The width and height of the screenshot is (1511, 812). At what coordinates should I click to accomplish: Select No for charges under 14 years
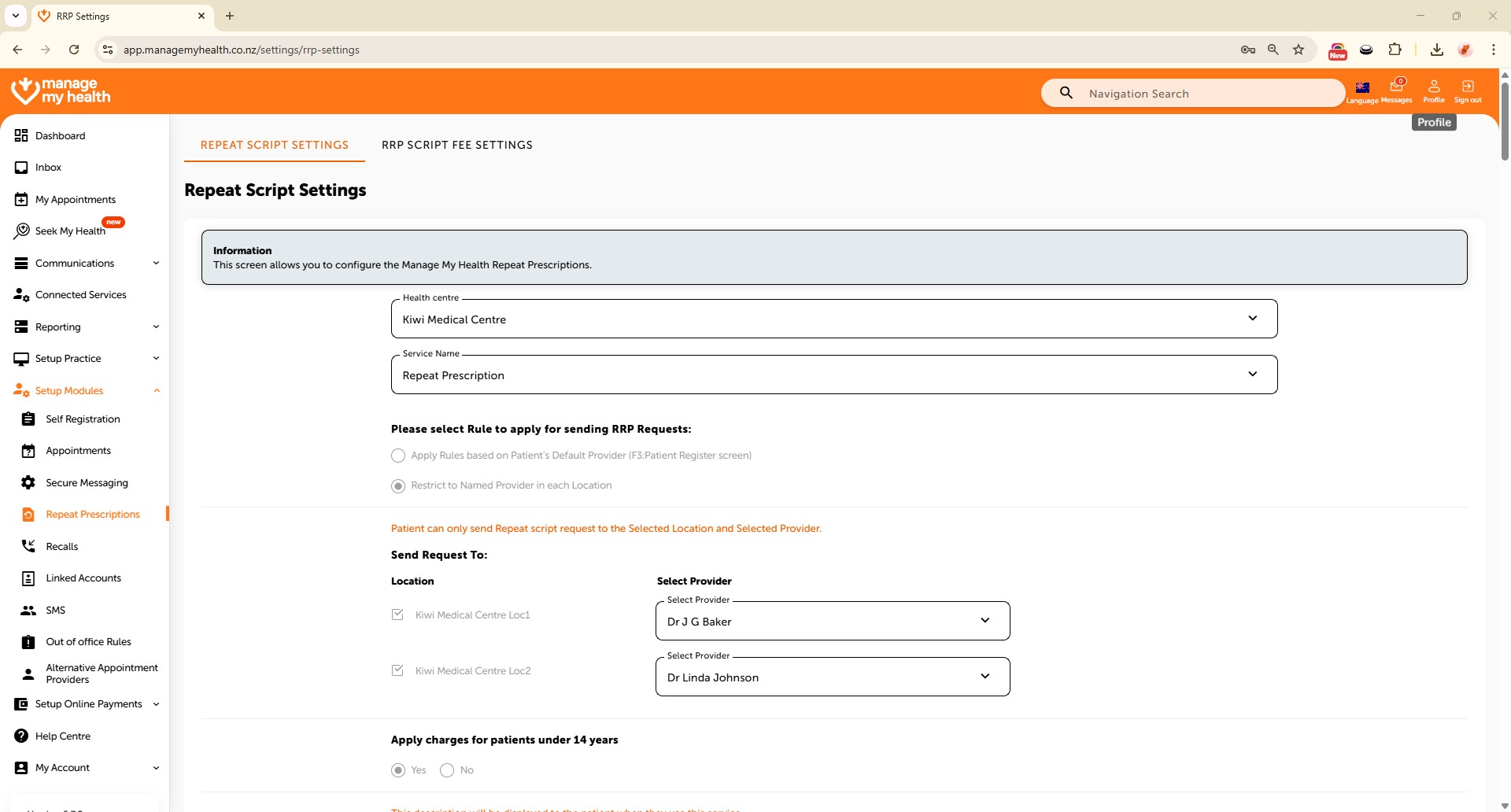(x=447, y=770)
